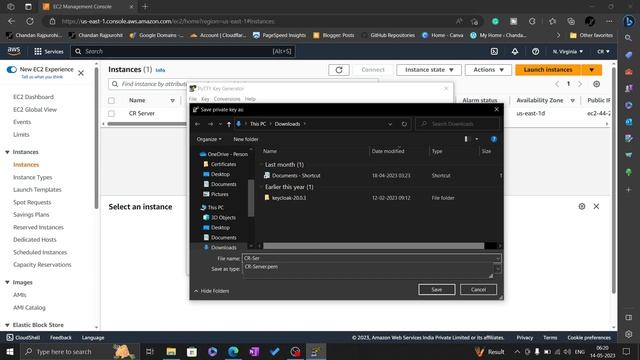
Task: Open Edge settings and more menu
Action: (x=609, y=21)
